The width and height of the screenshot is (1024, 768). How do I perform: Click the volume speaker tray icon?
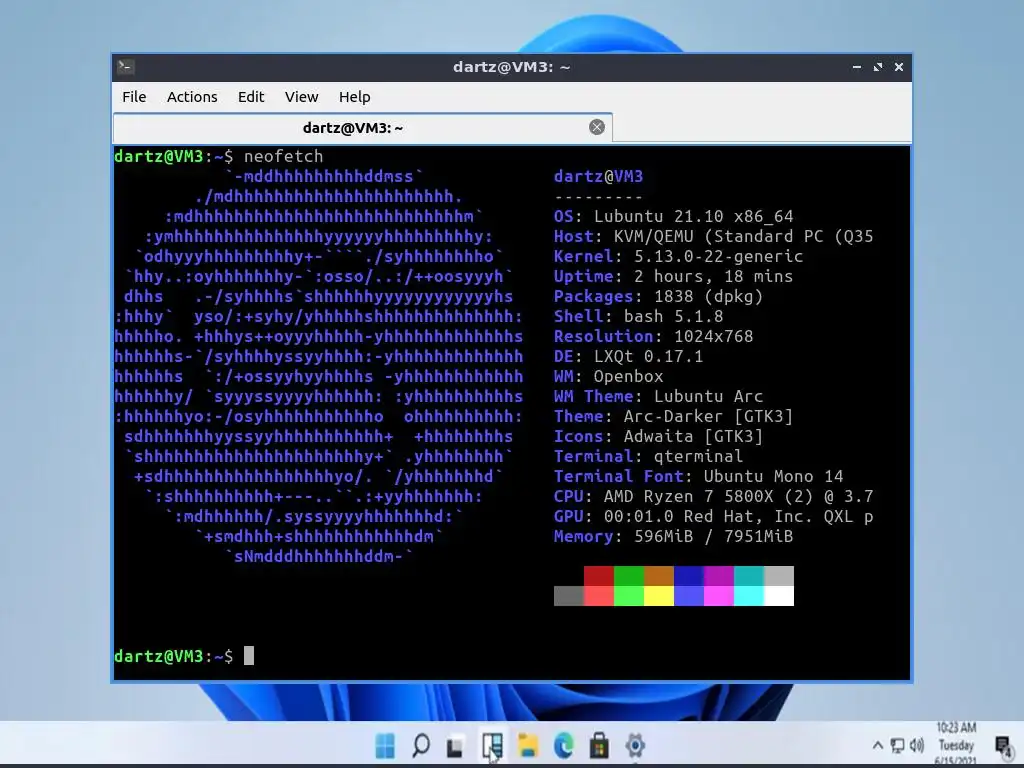click(x=917, y=745)
